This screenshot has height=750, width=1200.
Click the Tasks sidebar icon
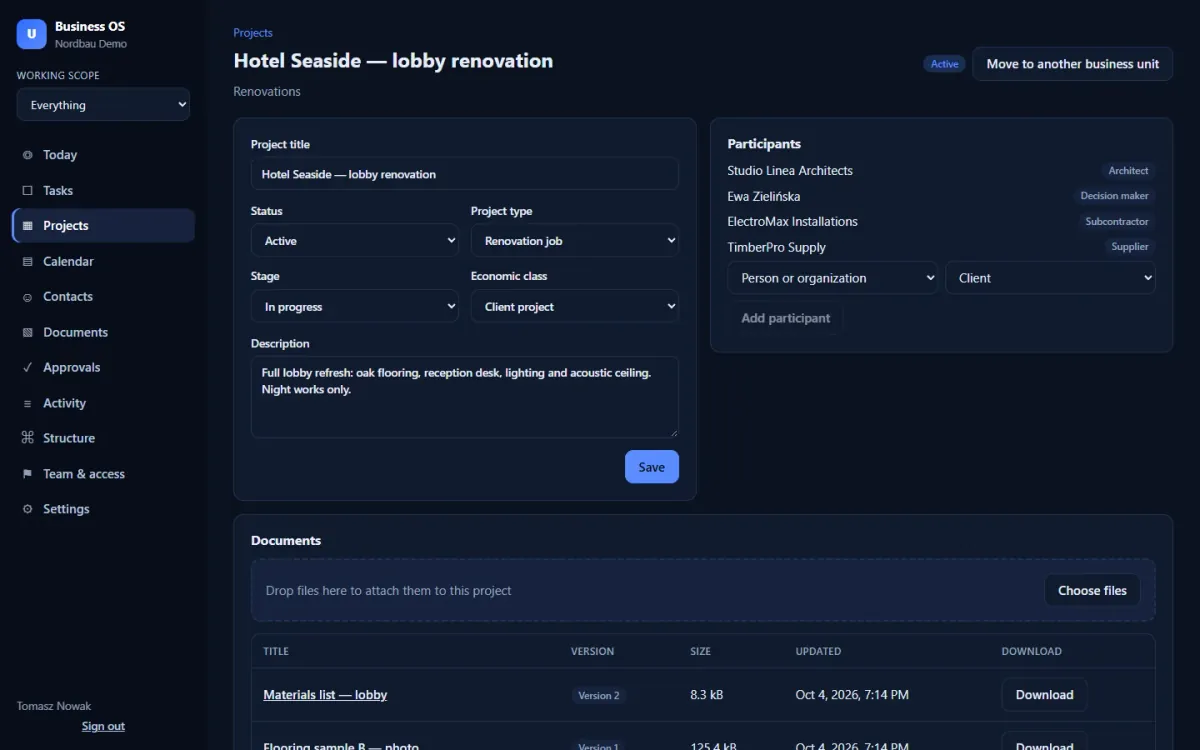click(27, 190)
